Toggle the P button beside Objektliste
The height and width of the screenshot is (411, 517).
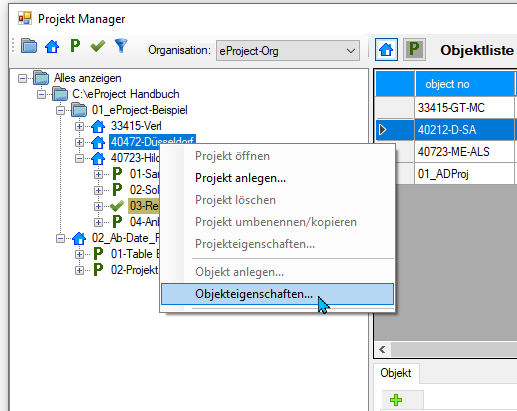pos(414,50)
